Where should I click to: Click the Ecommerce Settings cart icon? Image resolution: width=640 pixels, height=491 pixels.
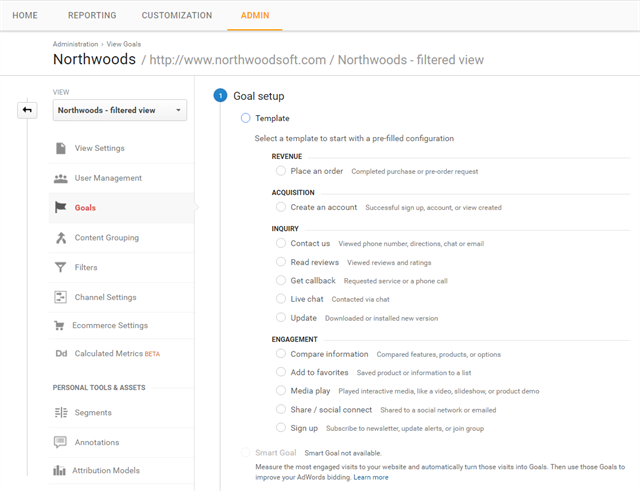tap(59, 325)
